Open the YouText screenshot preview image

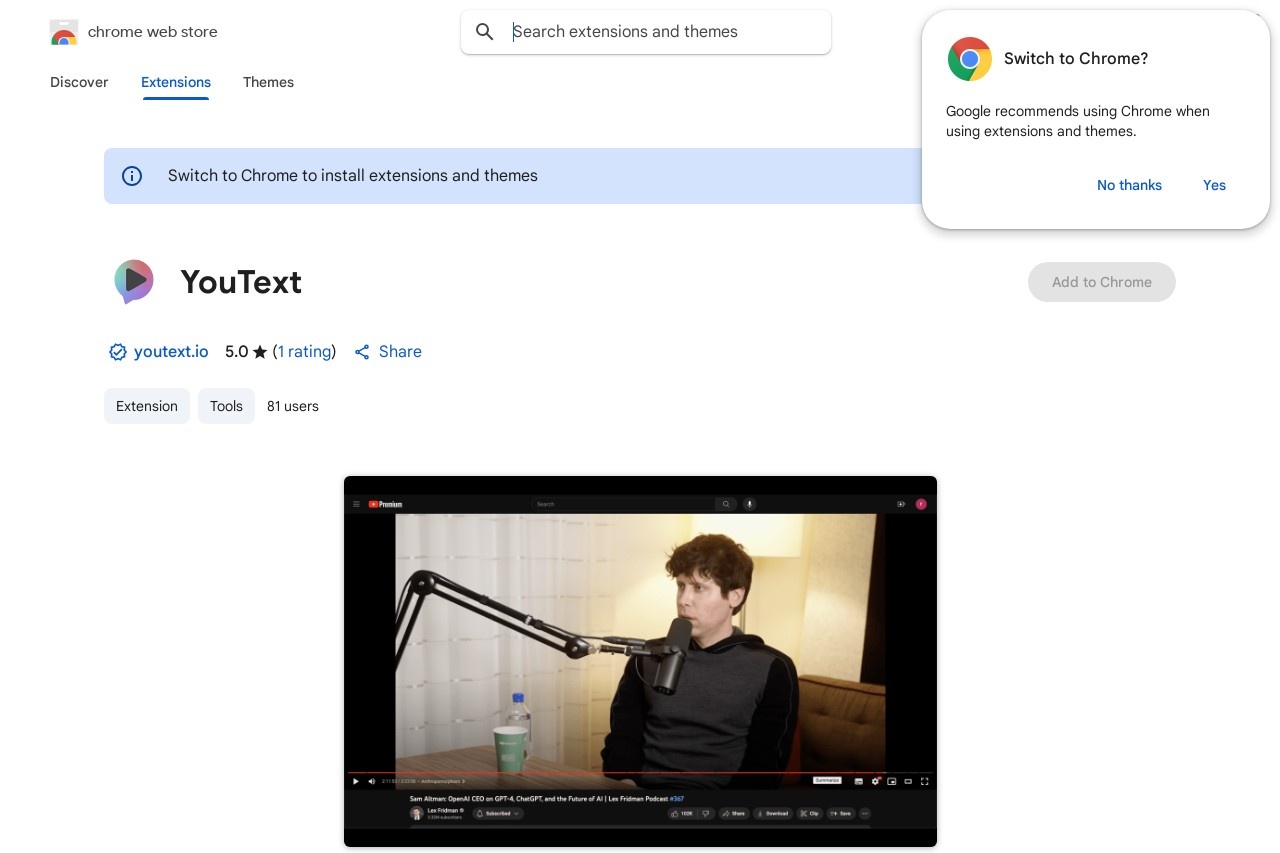click(640, 661)
